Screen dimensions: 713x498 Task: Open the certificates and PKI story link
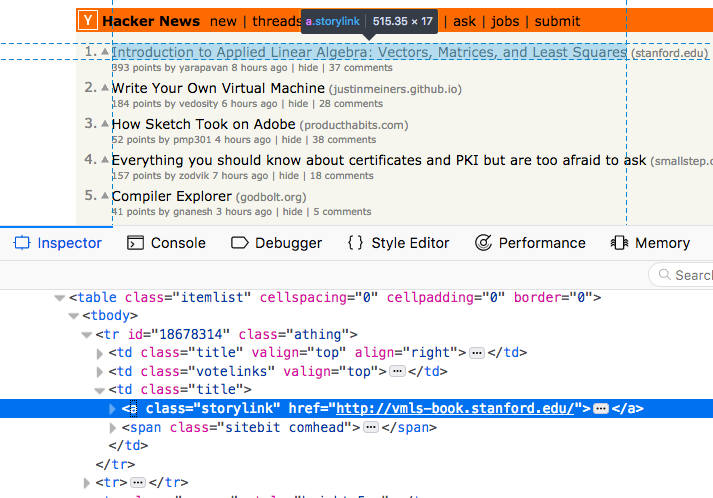coord(379,160)
